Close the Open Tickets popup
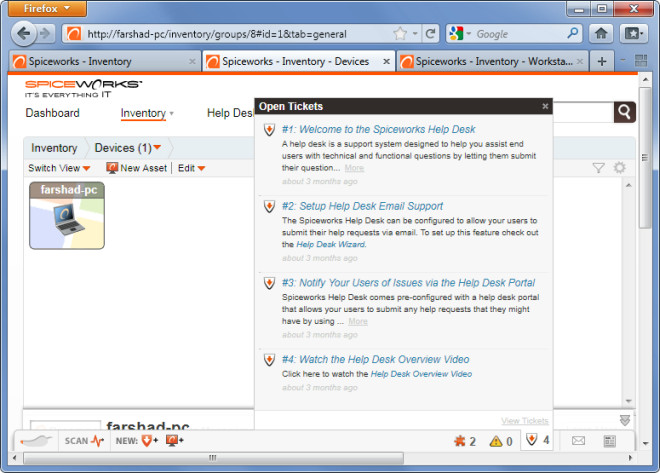The height and width of the screenshot is (473, 660). coord(545,106)
